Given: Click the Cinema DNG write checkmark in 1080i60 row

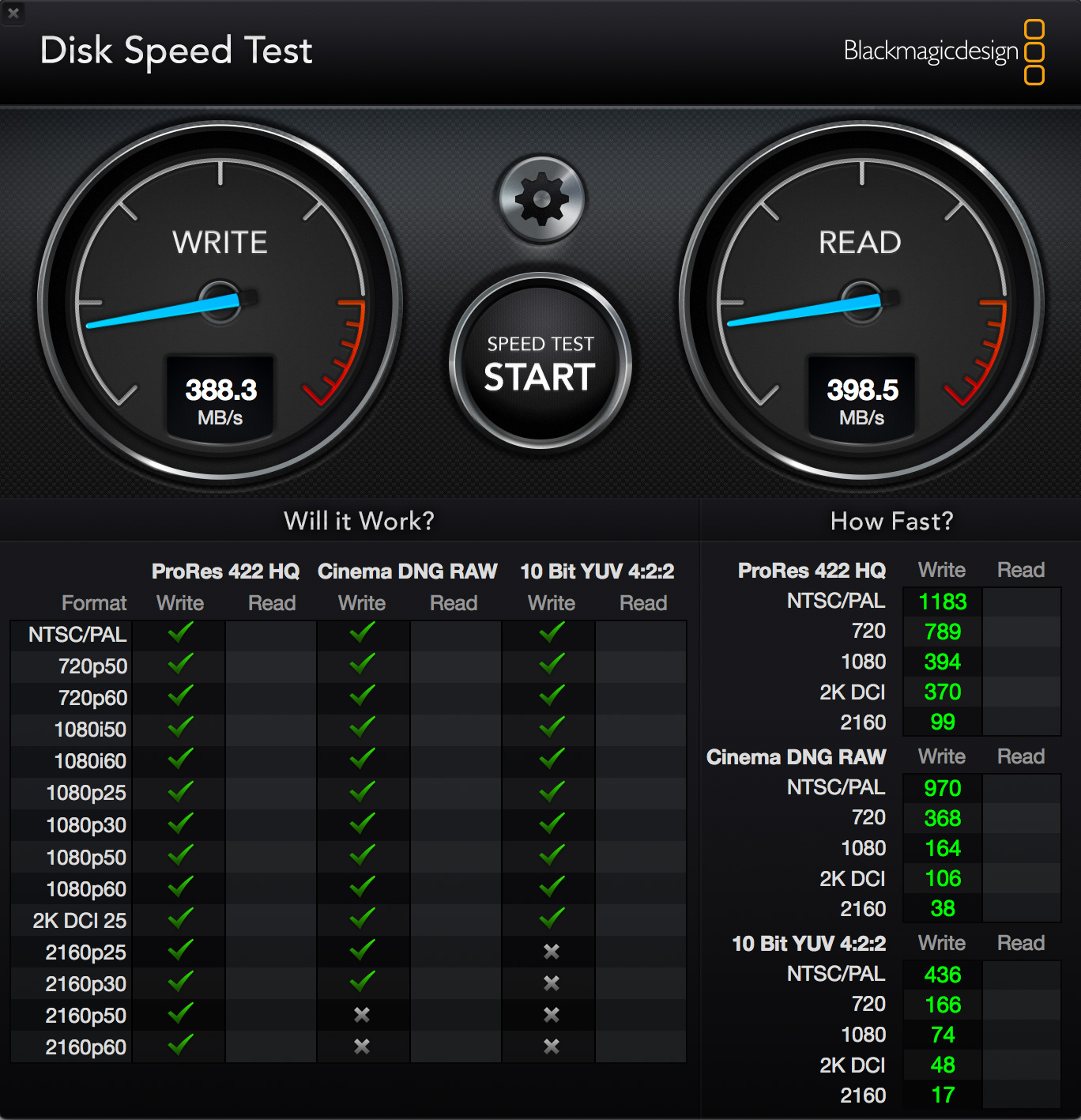Looking at the screenshot, I should (x=362, y=759).
